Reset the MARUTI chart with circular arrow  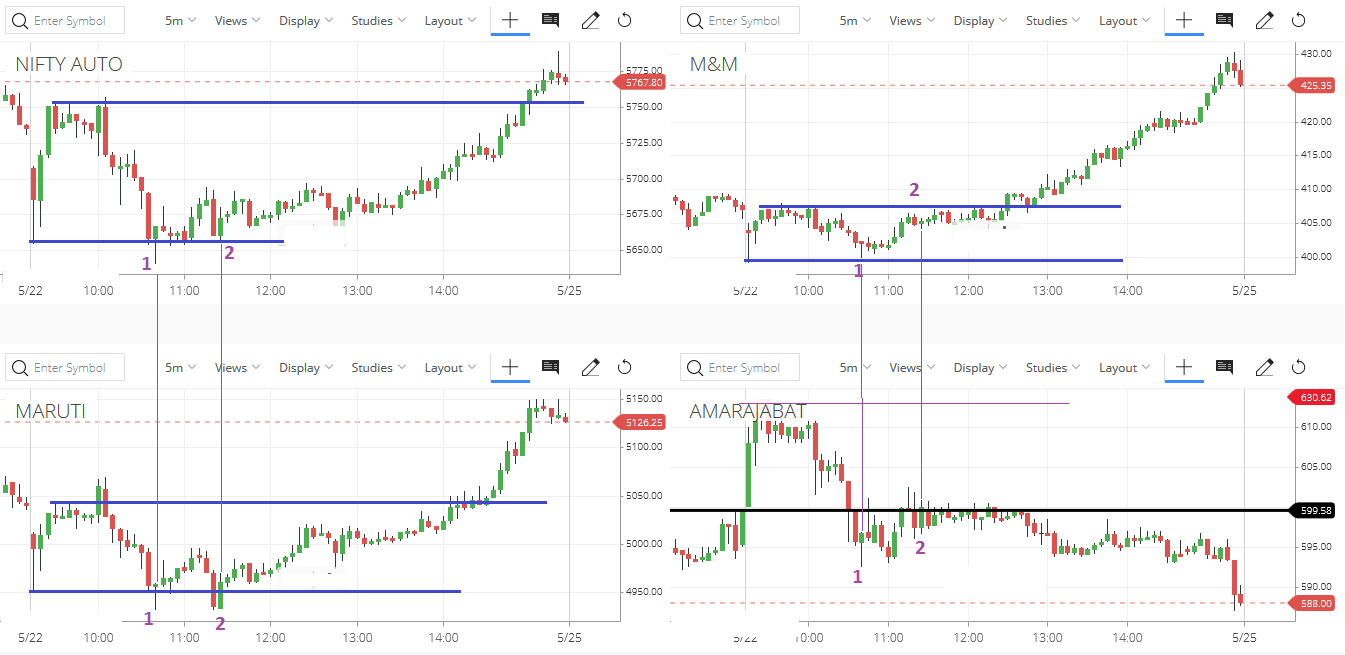[x=625, y=367]
